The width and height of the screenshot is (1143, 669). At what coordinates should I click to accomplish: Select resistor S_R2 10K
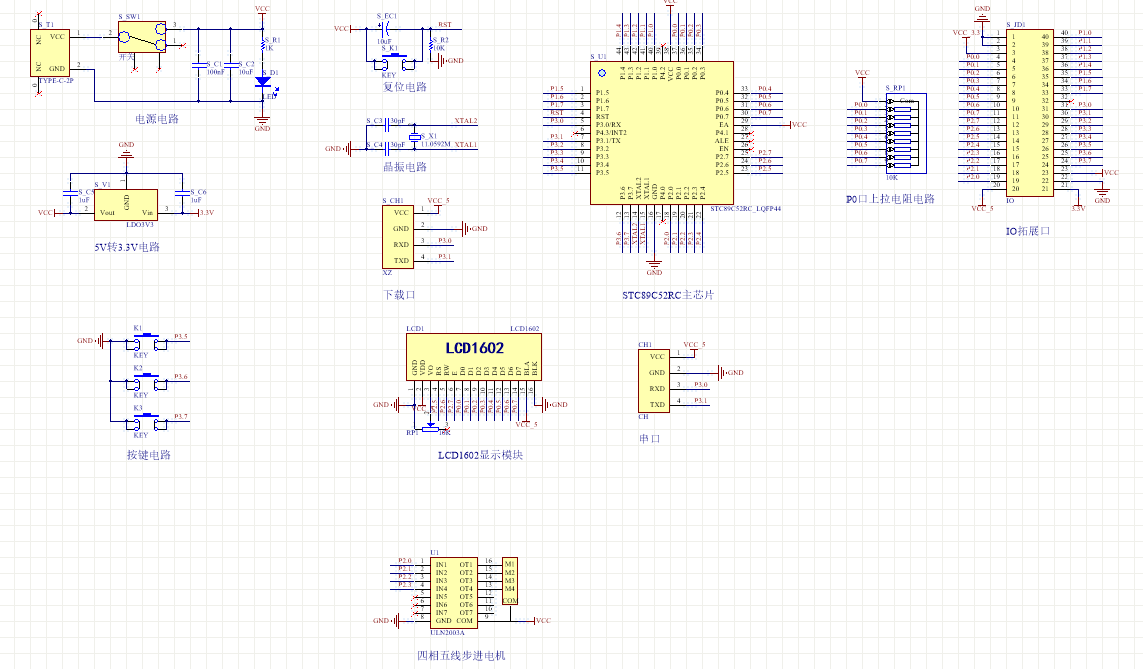tap(431, 44)
